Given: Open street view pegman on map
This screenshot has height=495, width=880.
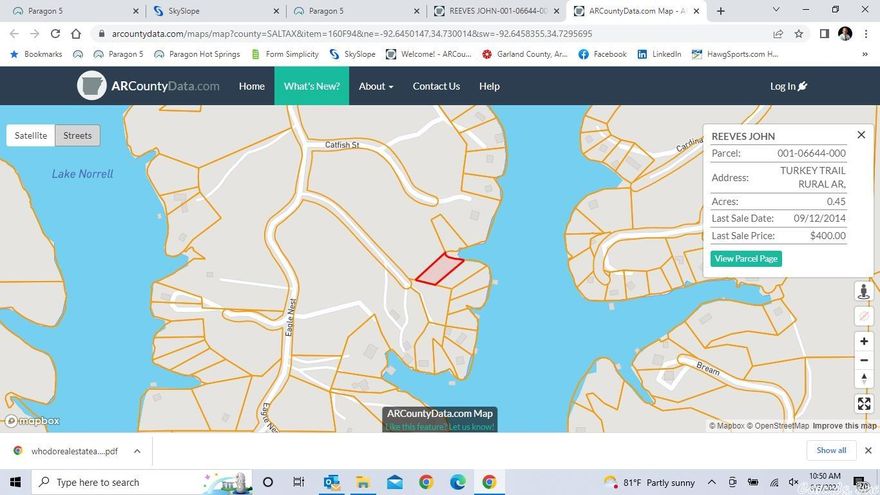Looking at the screenshot, I should [x=864, y=291].
